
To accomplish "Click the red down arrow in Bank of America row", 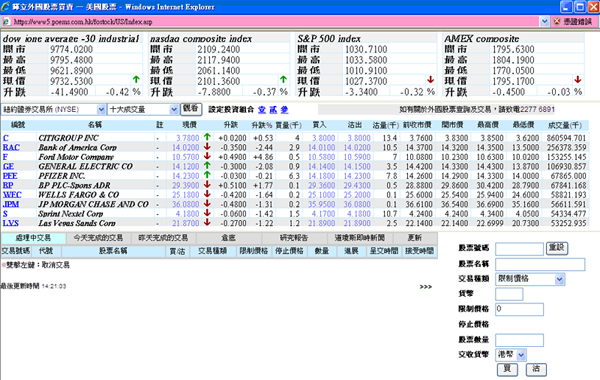I will (x=207, y=146).
